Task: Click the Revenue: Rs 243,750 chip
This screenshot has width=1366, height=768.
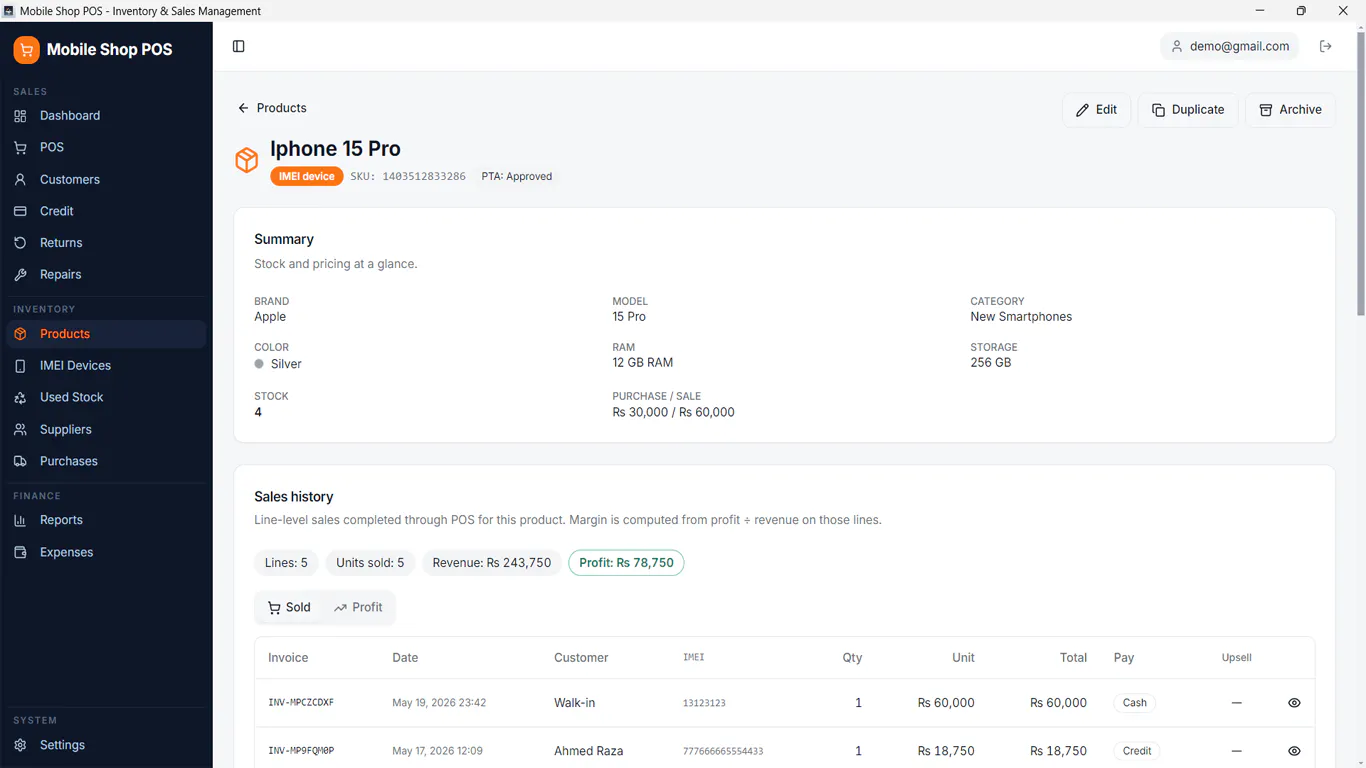Action: click(492, 563)
